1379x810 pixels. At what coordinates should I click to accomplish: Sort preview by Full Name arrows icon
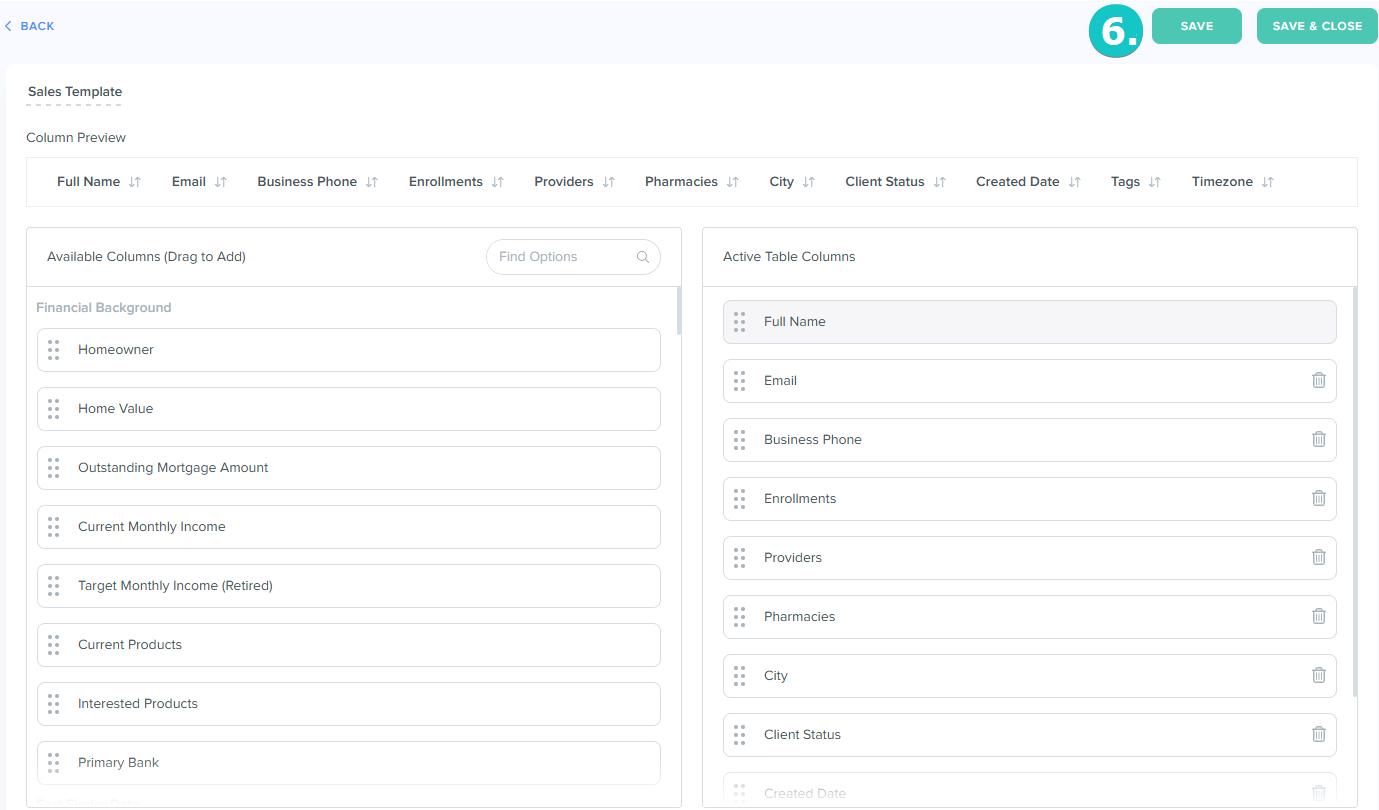(135, 182)
